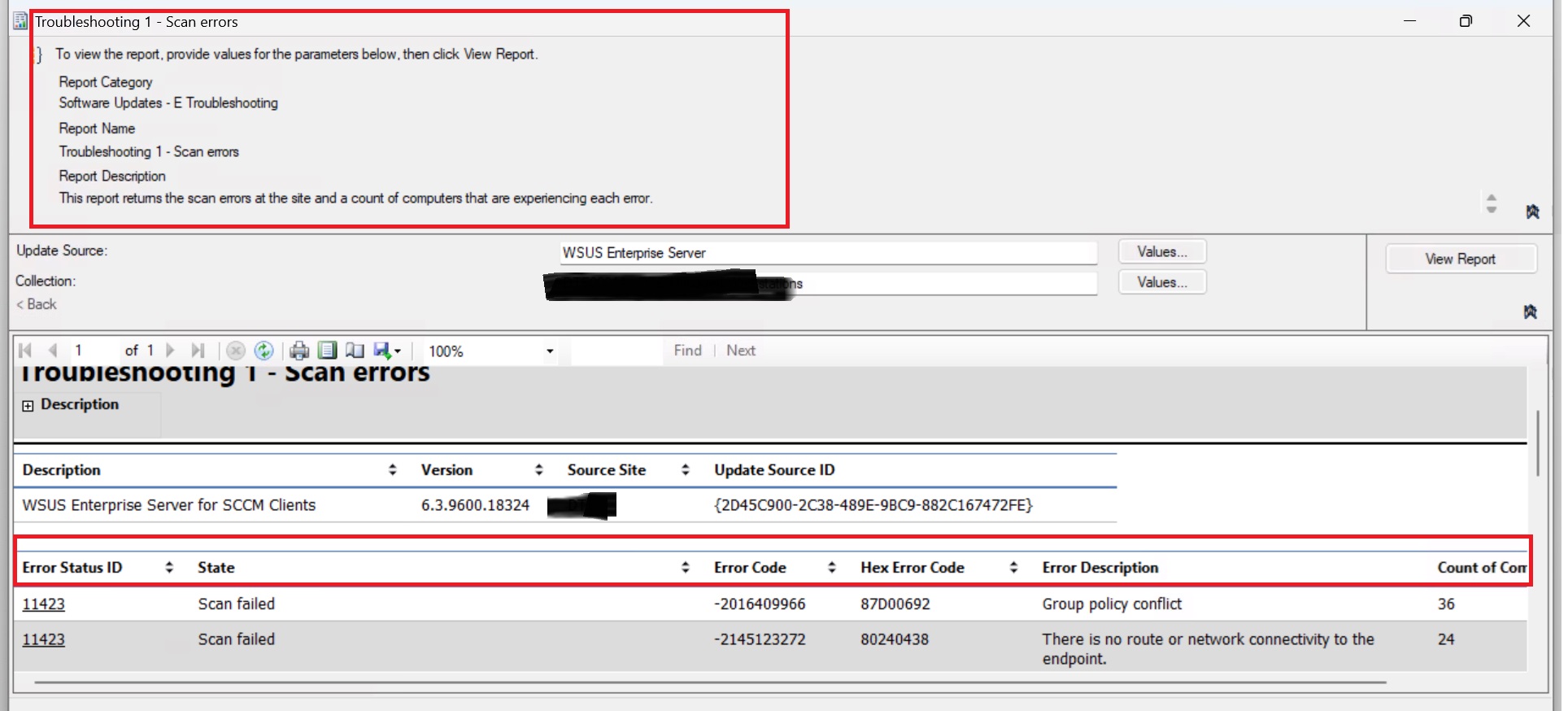Open Values for Update Source

1162,252
